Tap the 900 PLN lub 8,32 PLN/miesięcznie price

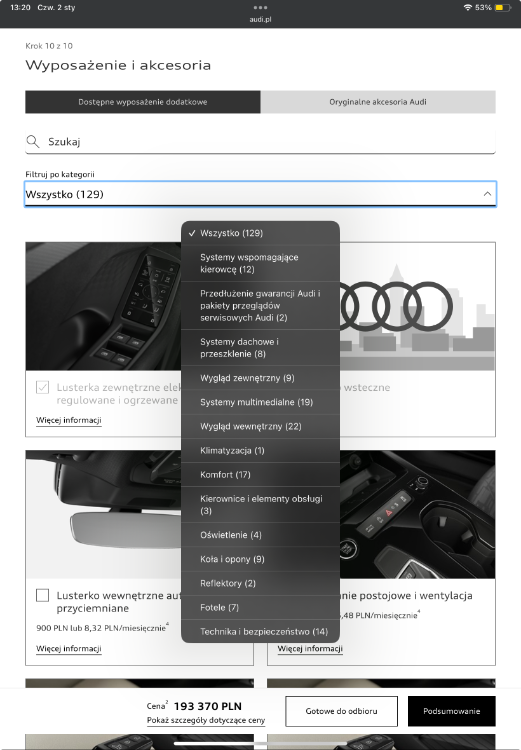point(102,628)
